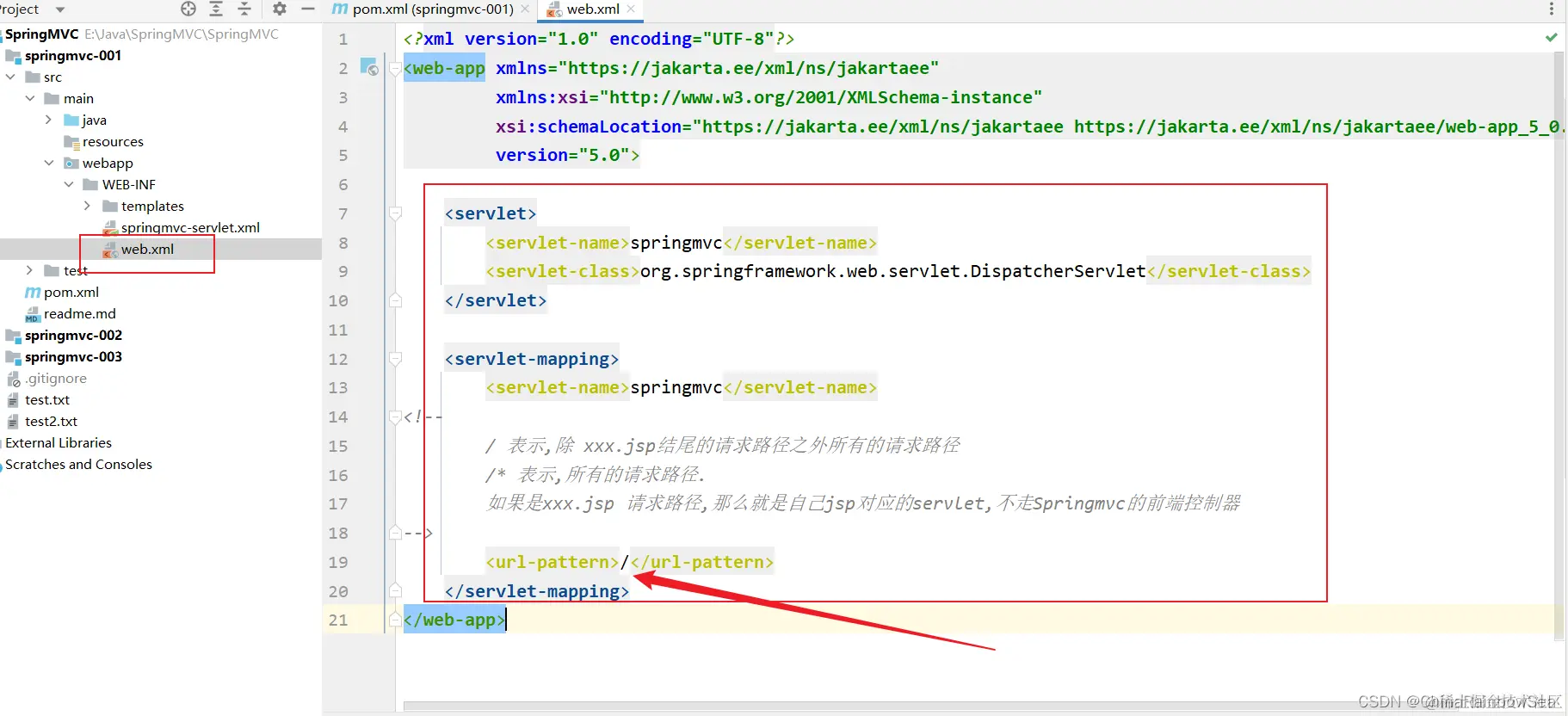Click the editor vertical scrollbar
The height and width of the screenshot is (716, 1568).
click(x=1559, y=344)
